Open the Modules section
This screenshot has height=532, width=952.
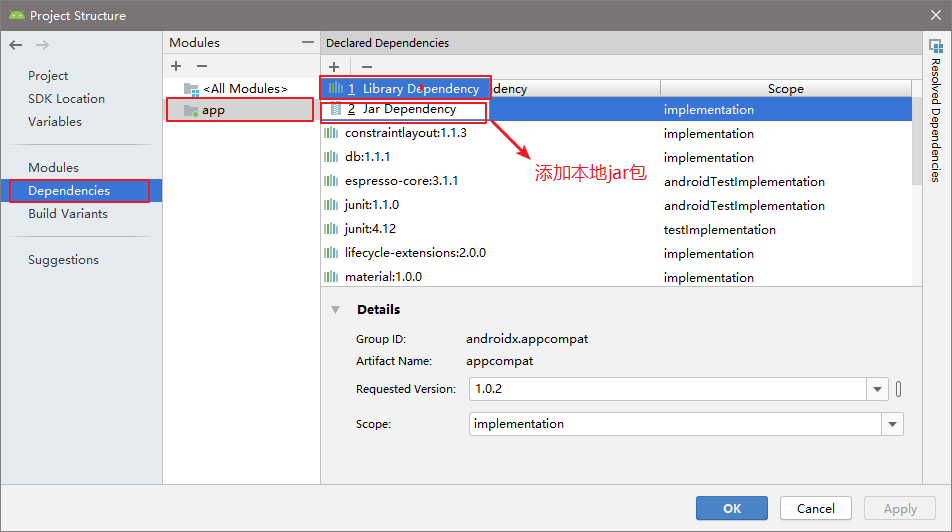53,168
